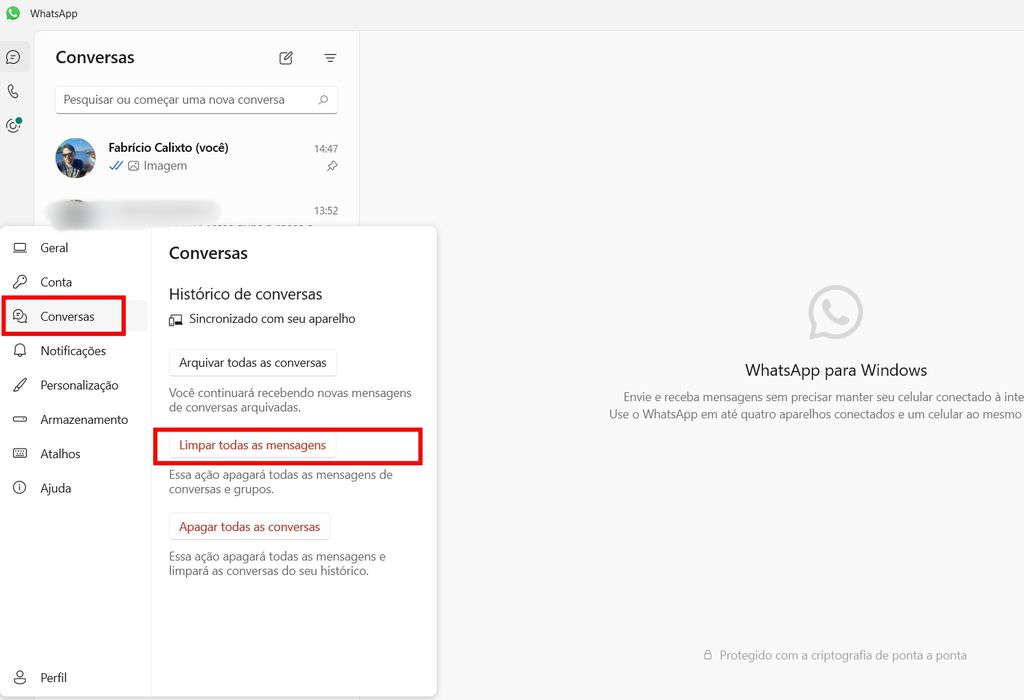Screen dimensions: 1024x700
Task: Start a new chat
Action: coord(286,58)
